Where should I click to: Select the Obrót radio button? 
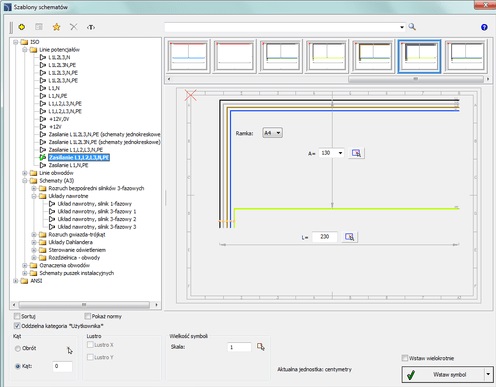click(18, 348)
